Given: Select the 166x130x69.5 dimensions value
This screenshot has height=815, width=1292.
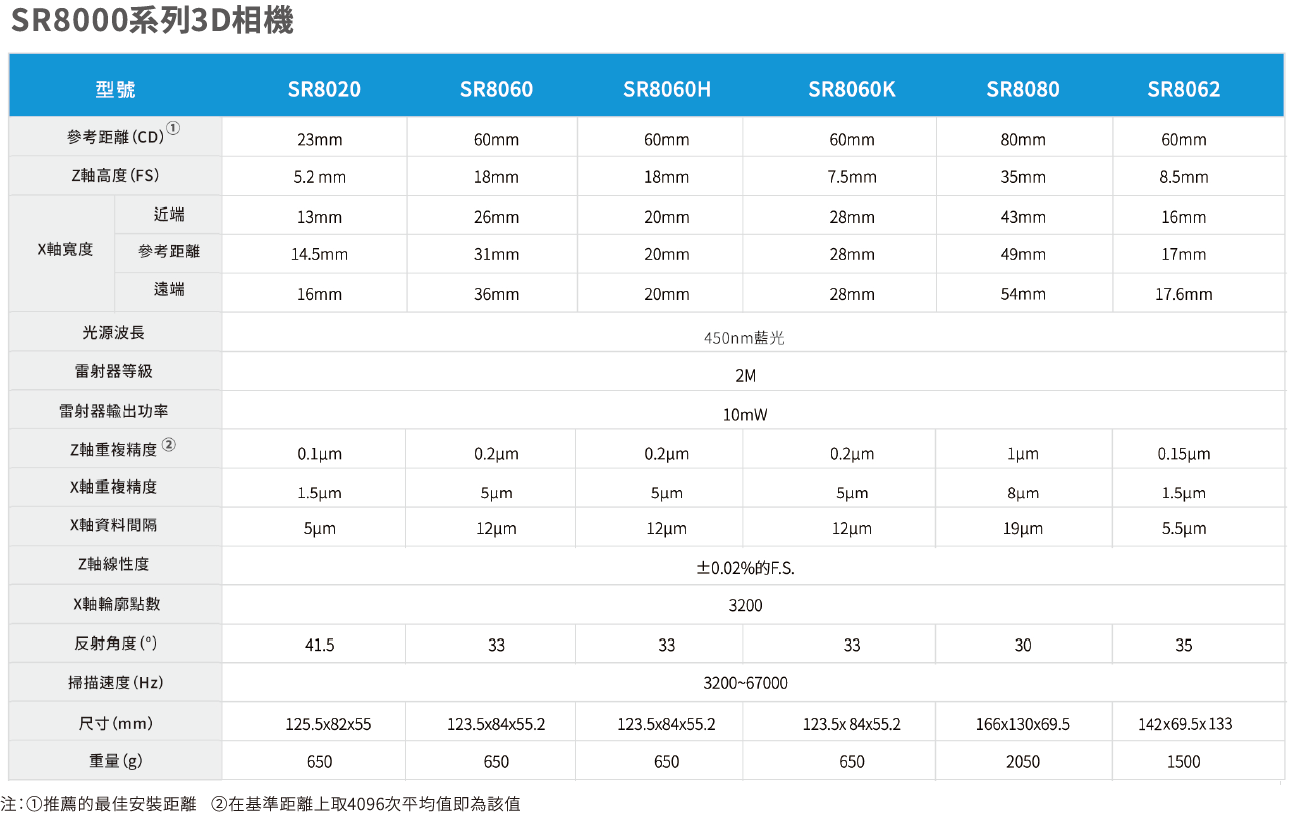Looking at the screenshot, I should [1023, 724].
